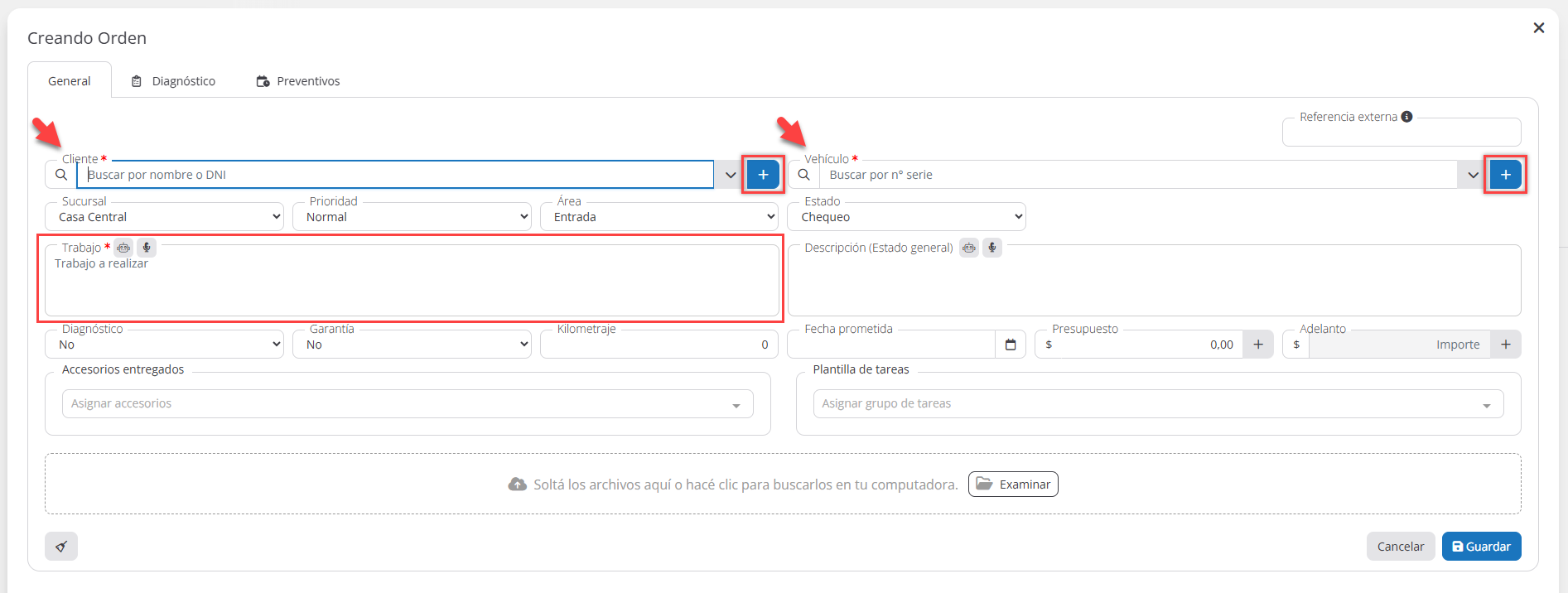The height and width of the screenshot is (593, 1568).
Task: Click the broom clear-form icon button
Action: coord(61,547)
